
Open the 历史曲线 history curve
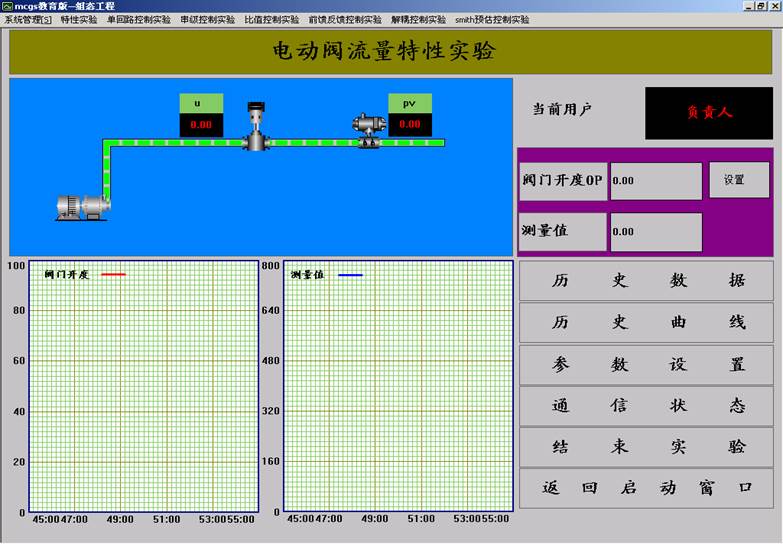(646, 323)
